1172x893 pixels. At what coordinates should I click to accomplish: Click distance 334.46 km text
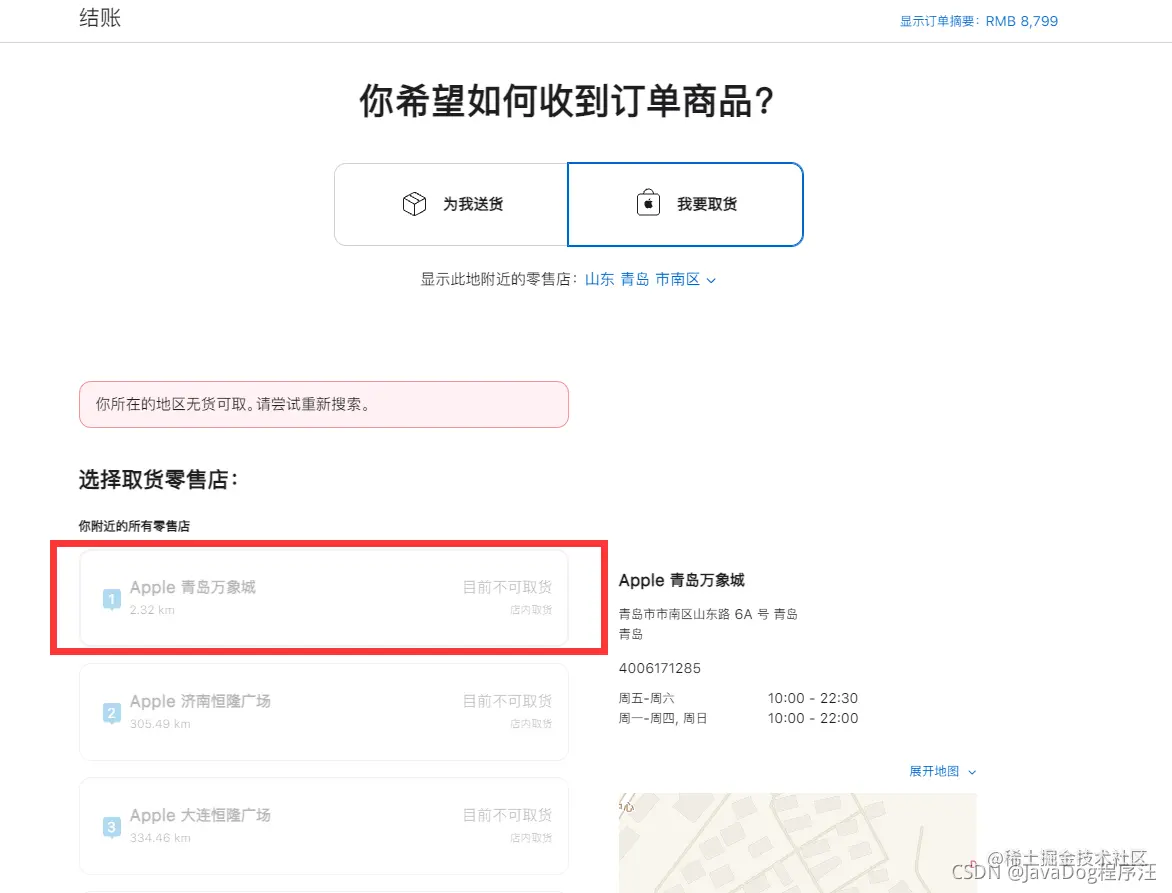160,838
